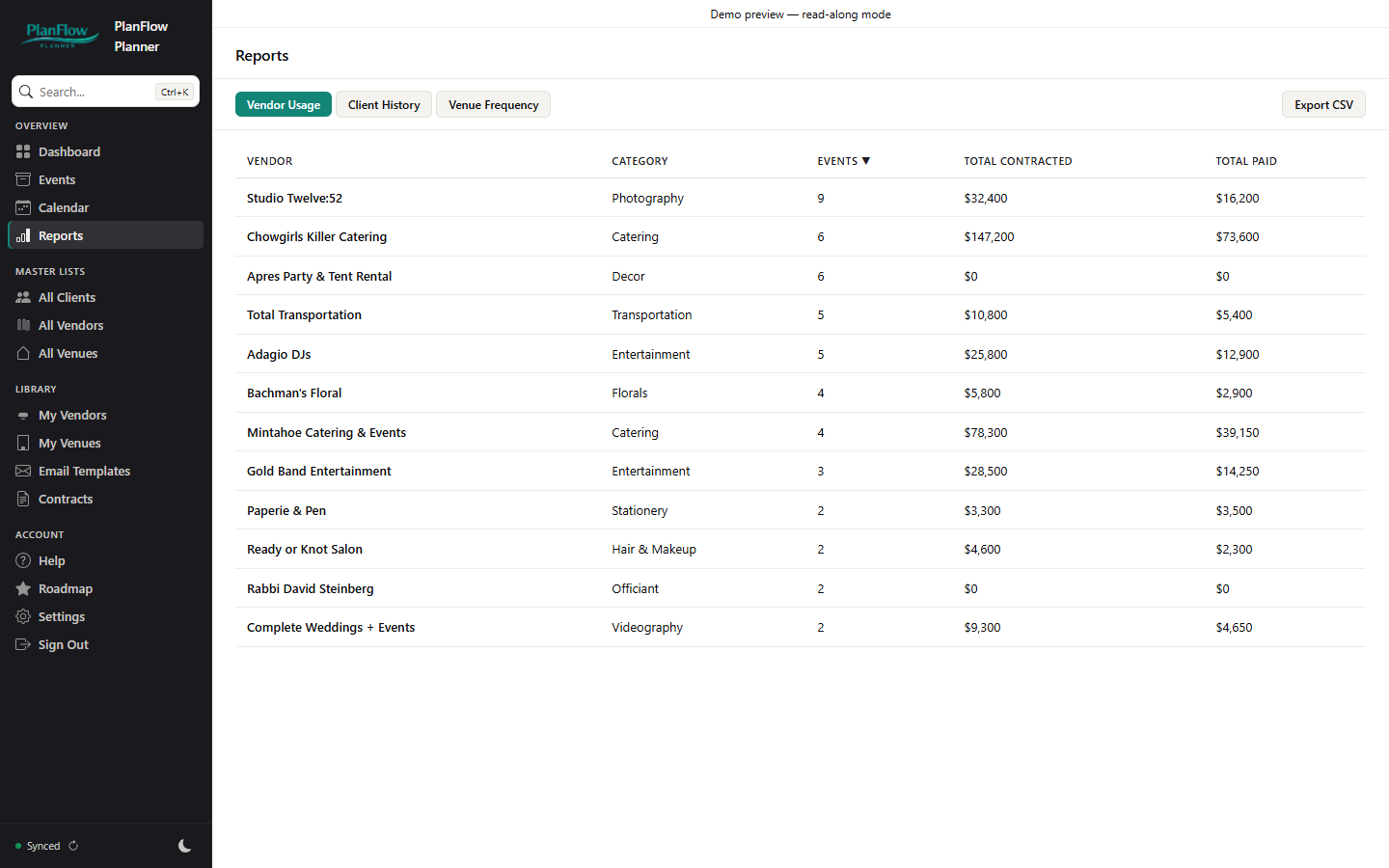Click the PlanFlow Planner logo

pyautogui.click(x=61, y=36)
